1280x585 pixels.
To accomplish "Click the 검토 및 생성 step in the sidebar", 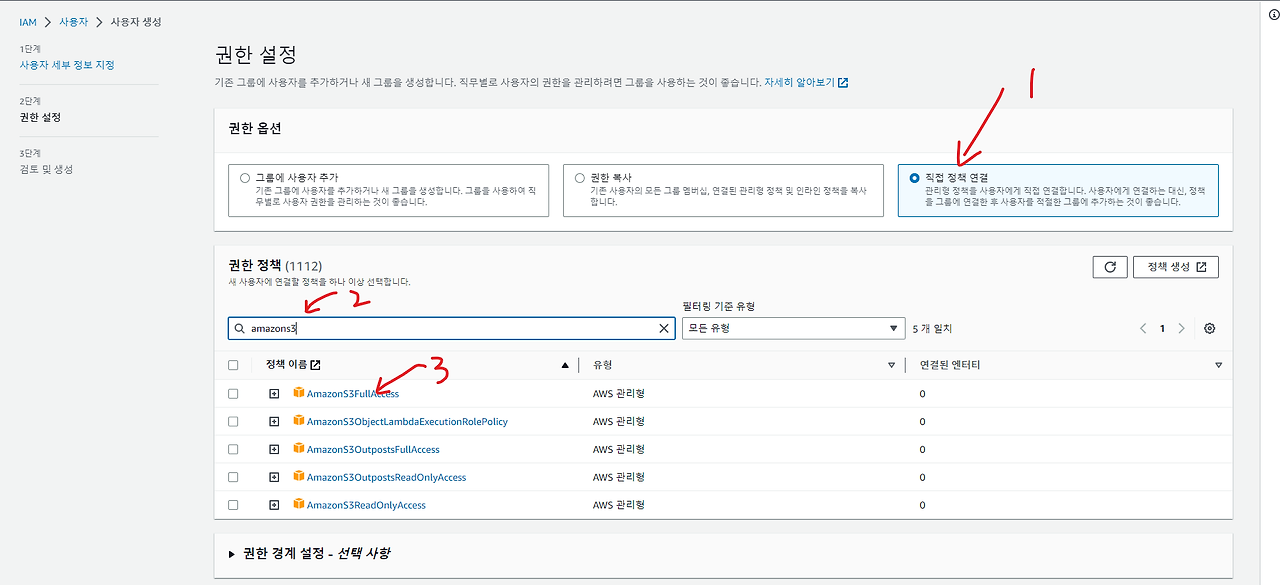I will [x=46, y=169].
